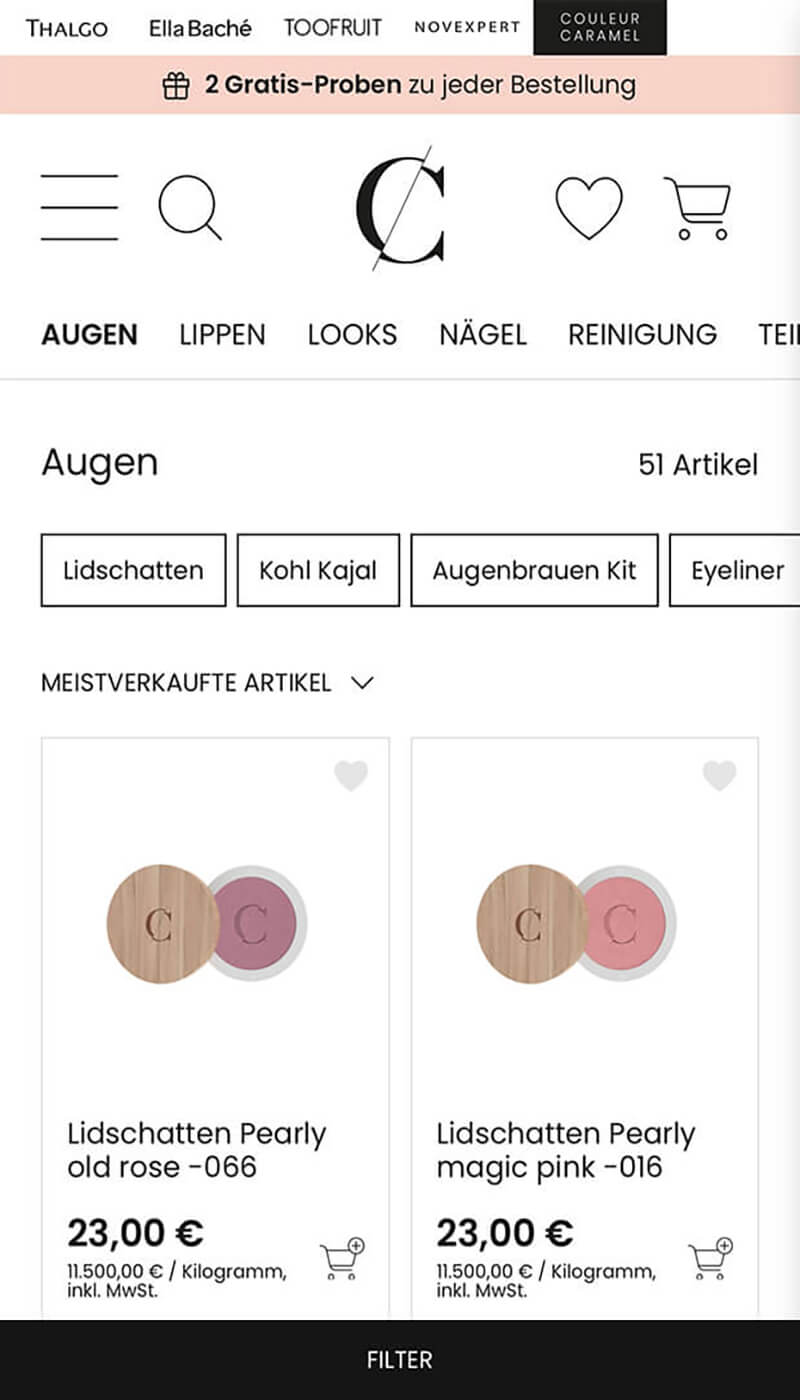Favorite the old rose -066 eyeshadow
Viewport: 800px width, 1400px height.
351,776
